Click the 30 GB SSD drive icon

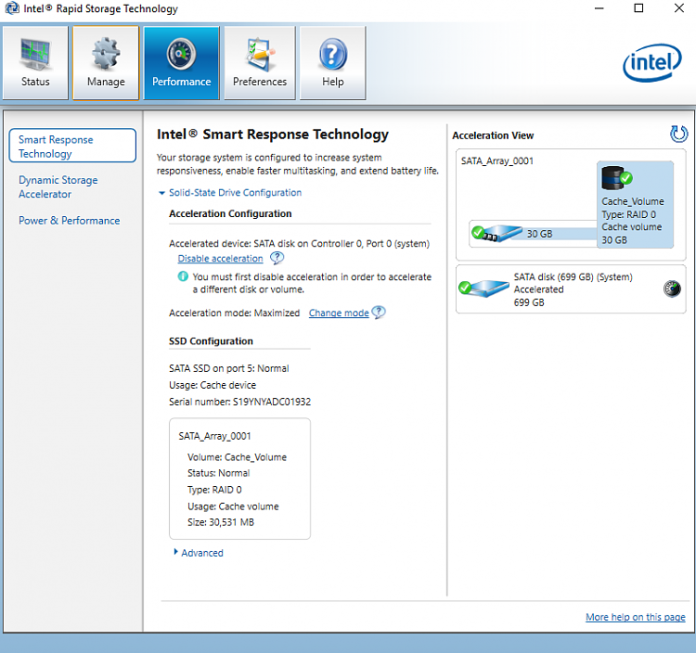coord(497,233)
